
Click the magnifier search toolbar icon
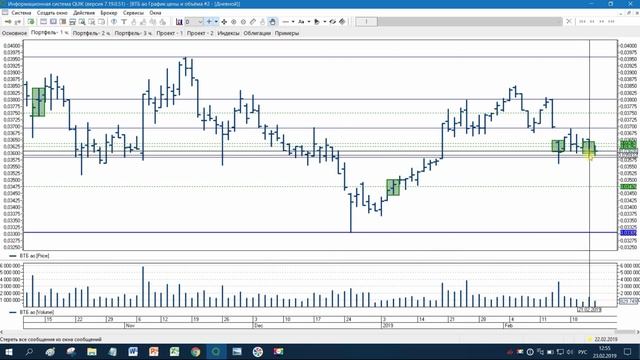(82, 22)
